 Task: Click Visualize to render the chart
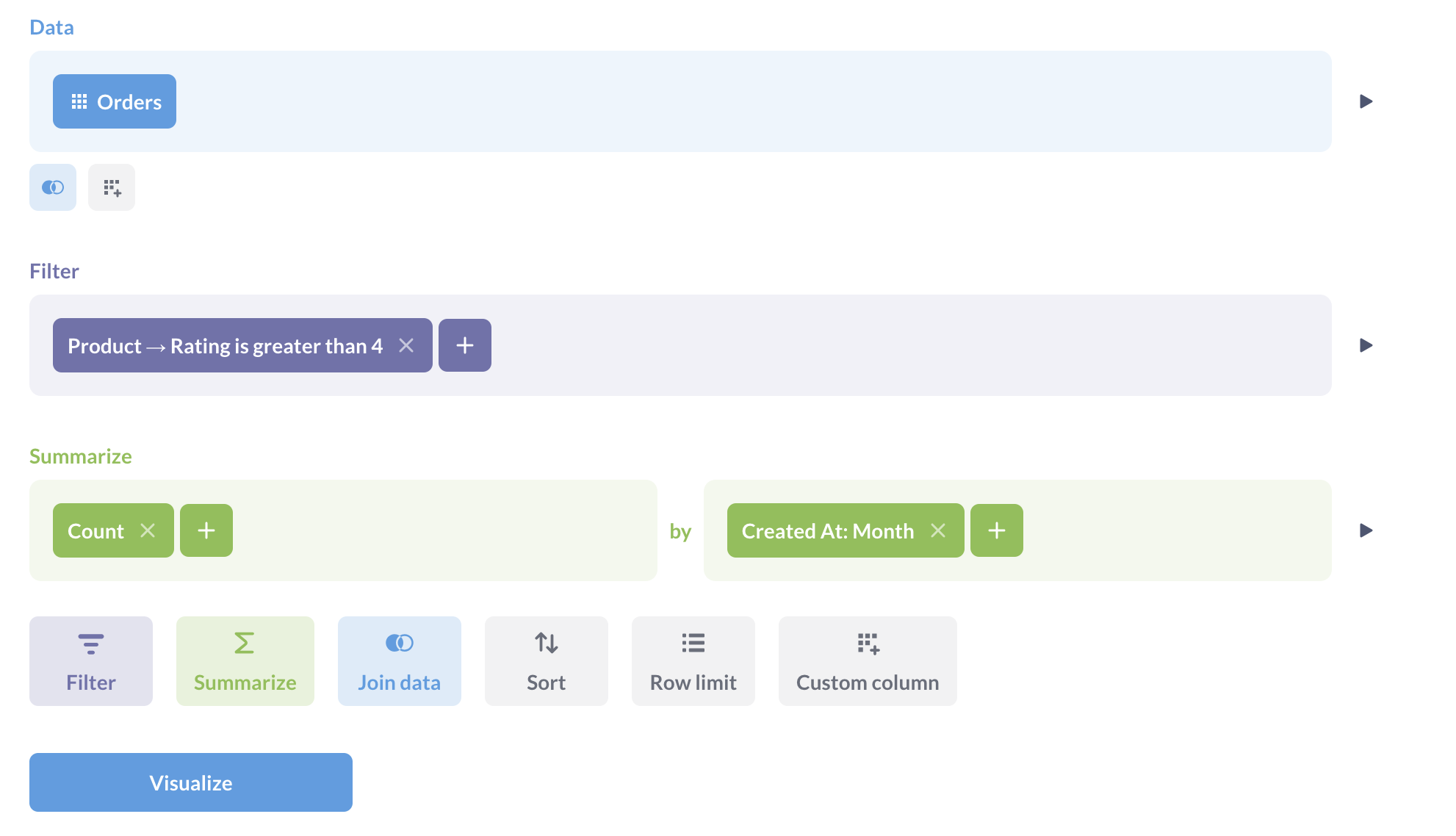[191, 782]
